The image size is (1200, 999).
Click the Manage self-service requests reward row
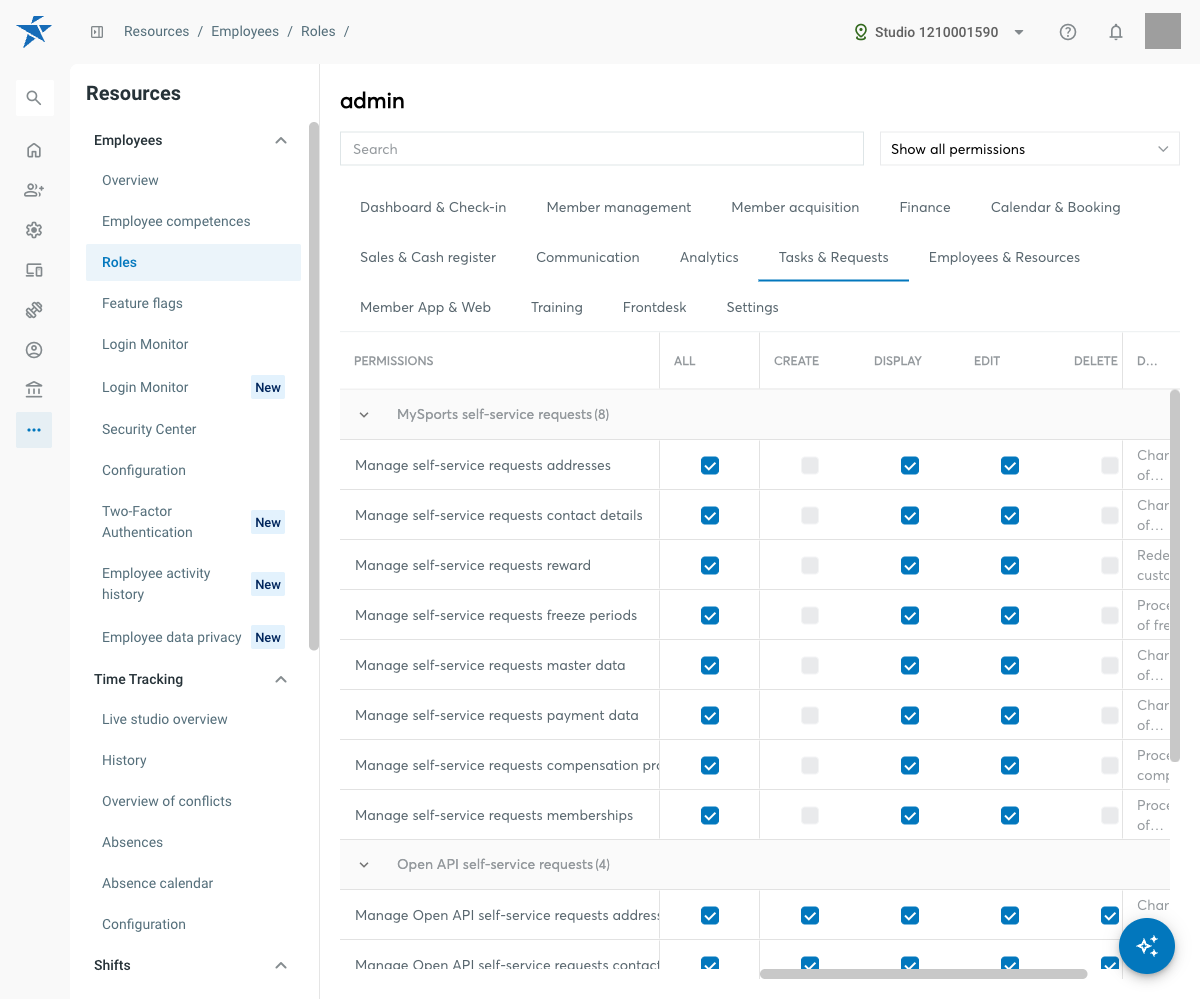click(x=755, y=565)
